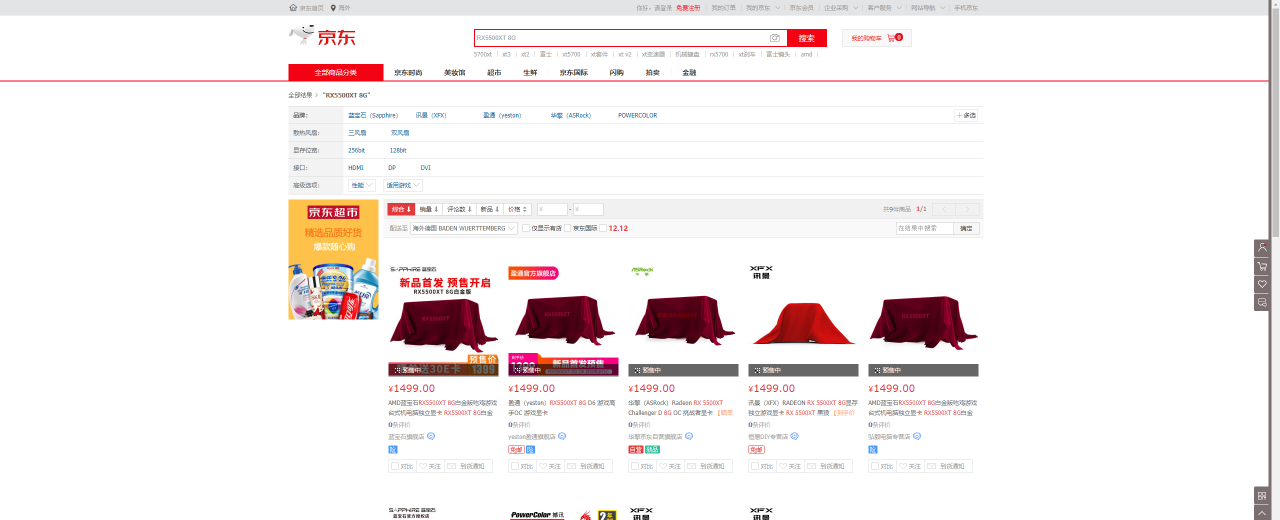Open favorites heart icon in right sidebar
Viewport: 1280px width, 520px height.
click(x=1262, y=284)
